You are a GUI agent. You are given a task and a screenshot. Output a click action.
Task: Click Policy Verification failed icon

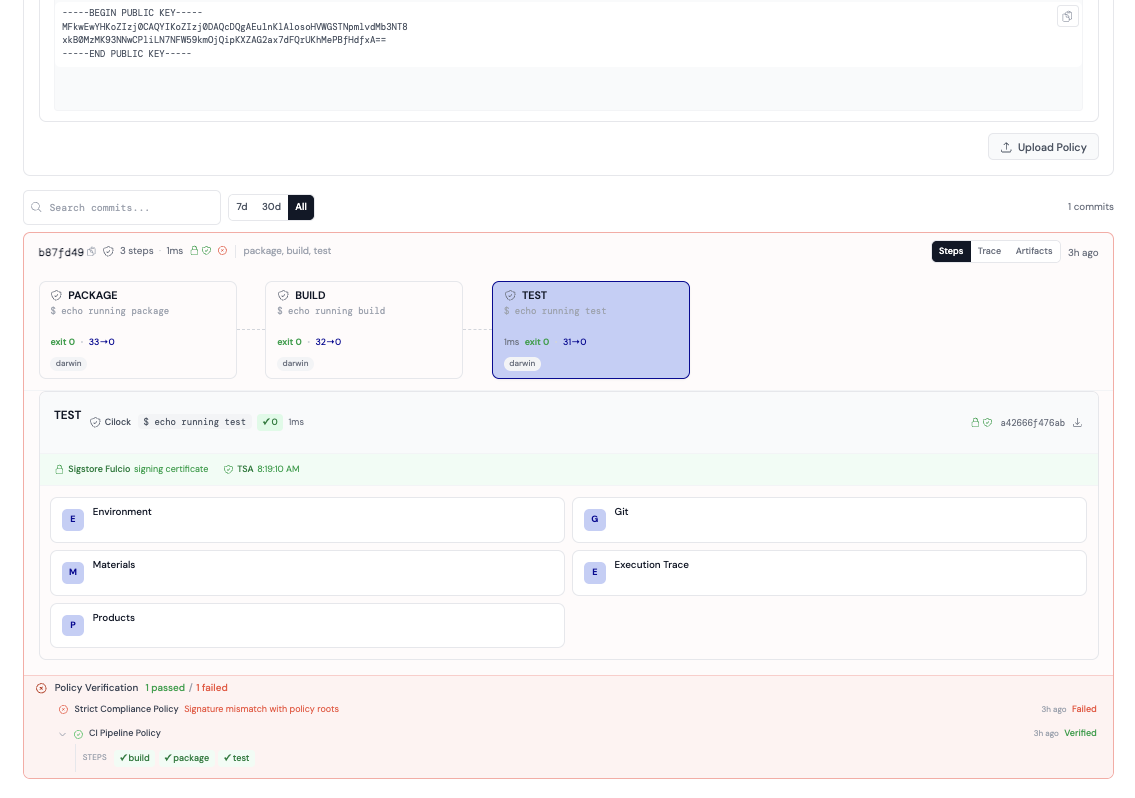pos(41,688)
